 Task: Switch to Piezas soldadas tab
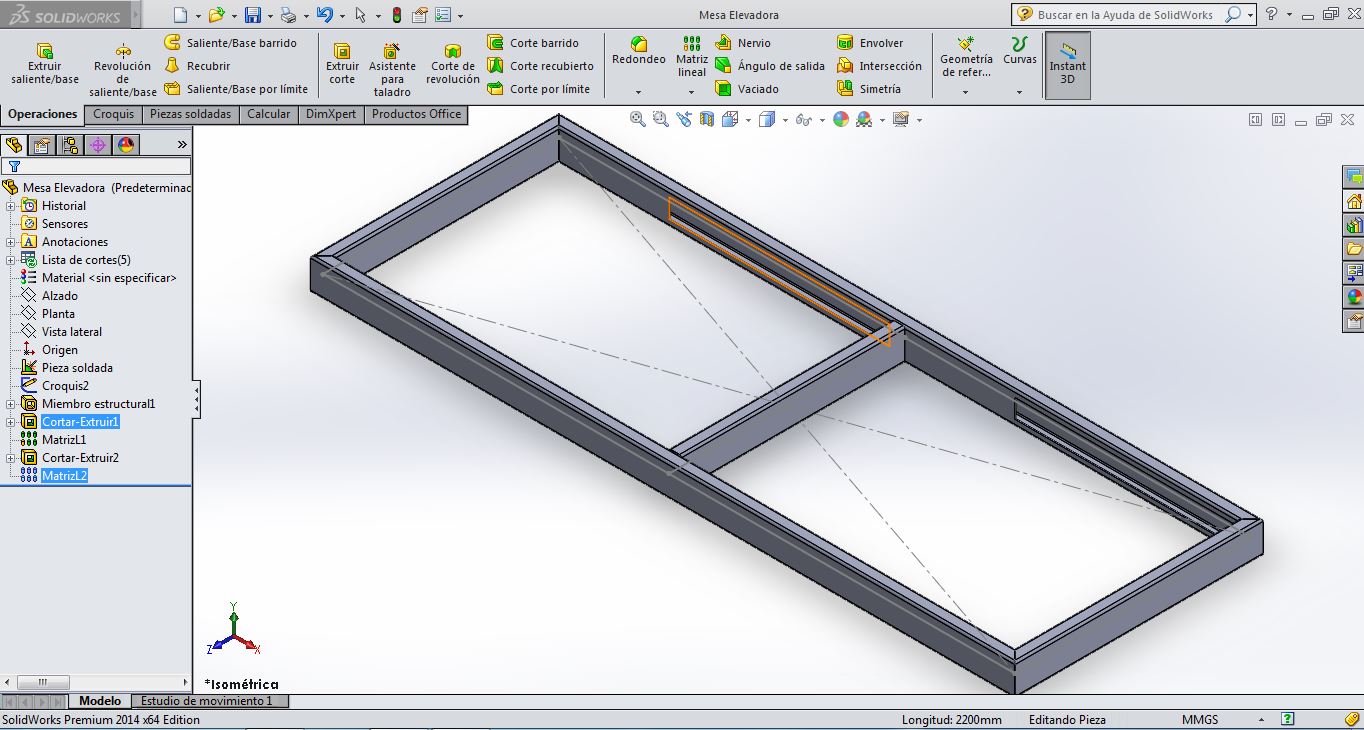[190, 114]
